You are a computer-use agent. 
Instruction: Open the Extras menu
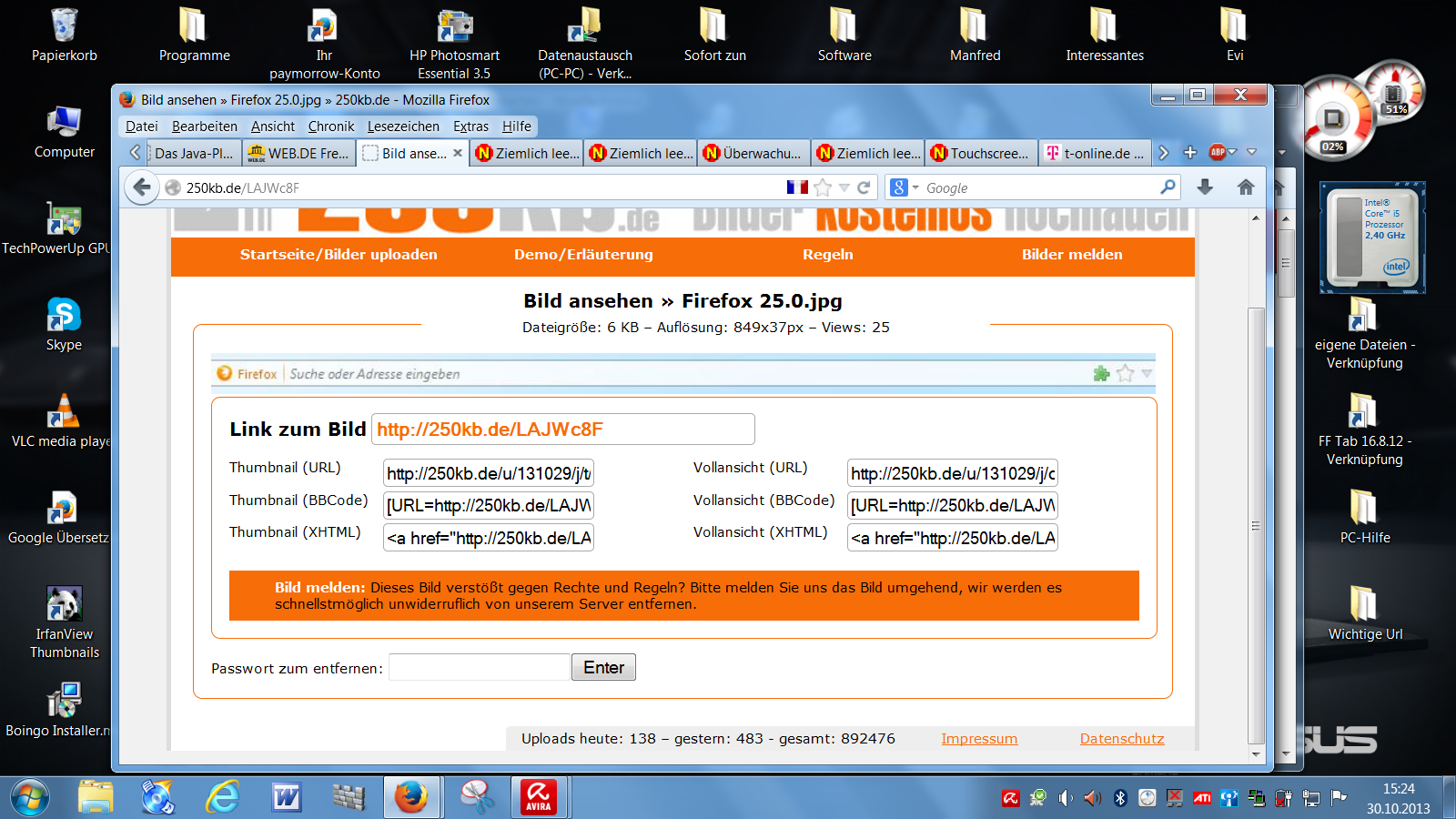[470, 126]
